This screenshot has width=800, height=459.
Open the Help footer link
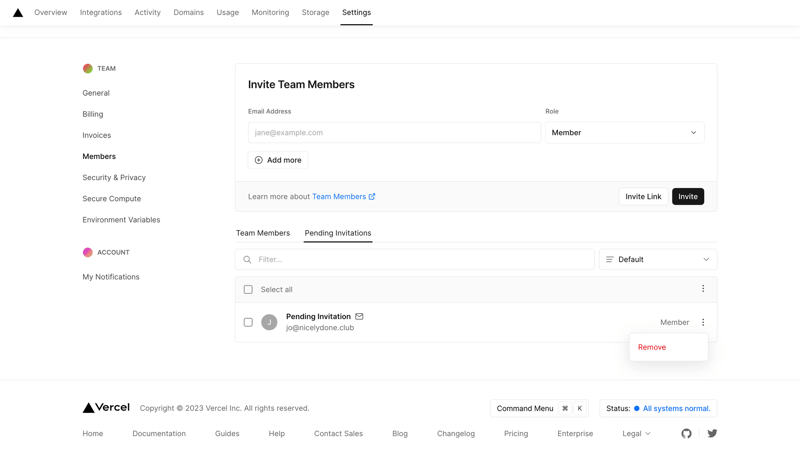point(277,434)
